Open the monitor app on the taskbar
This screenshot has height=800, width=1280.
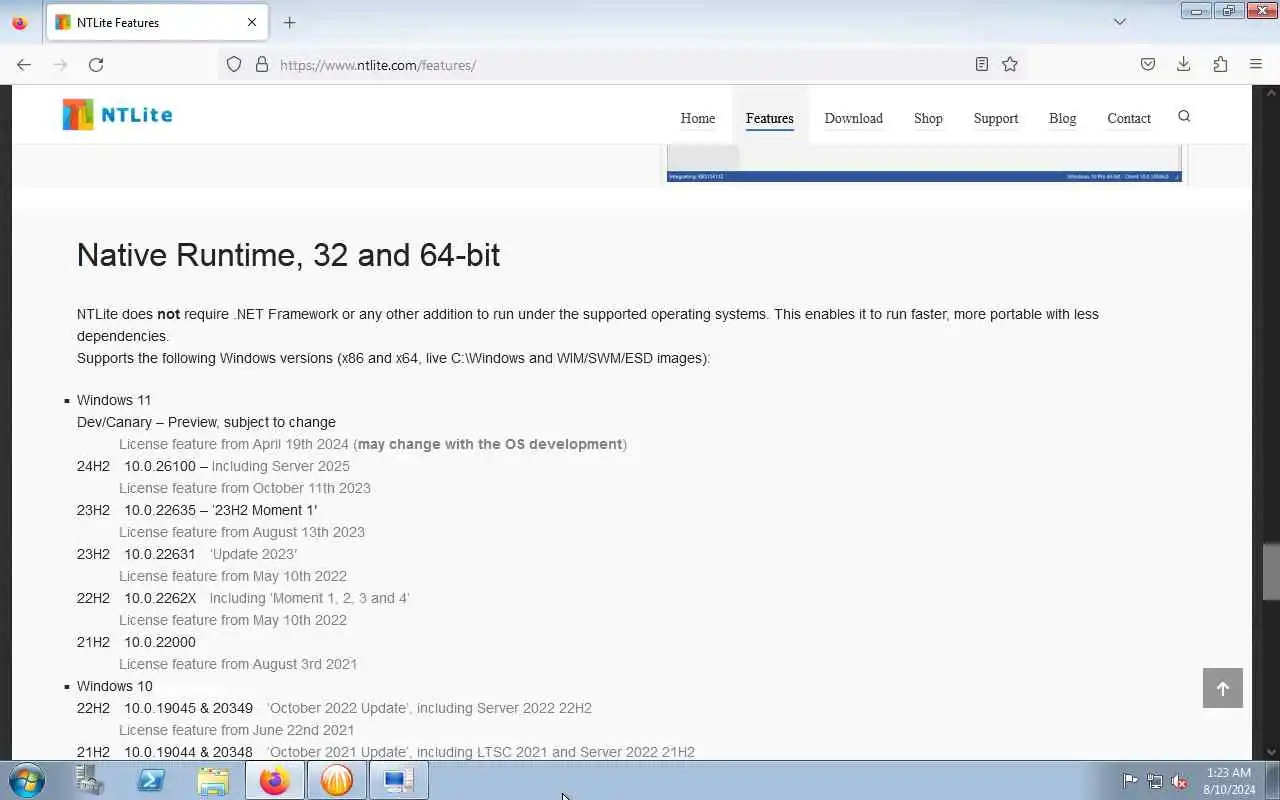pyautogui.click(x=399, y=780)
